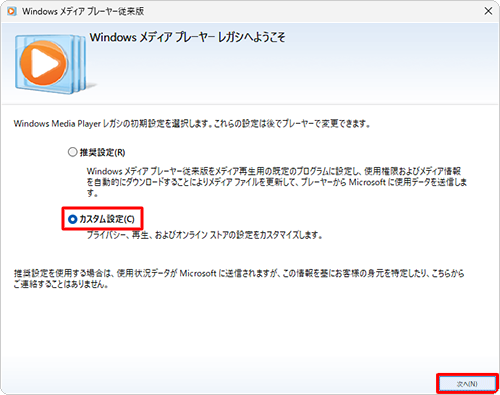Click the bottom Microsoft usage data notice text
Viewport: 500px width, 395px height.
tap(239, 279)
